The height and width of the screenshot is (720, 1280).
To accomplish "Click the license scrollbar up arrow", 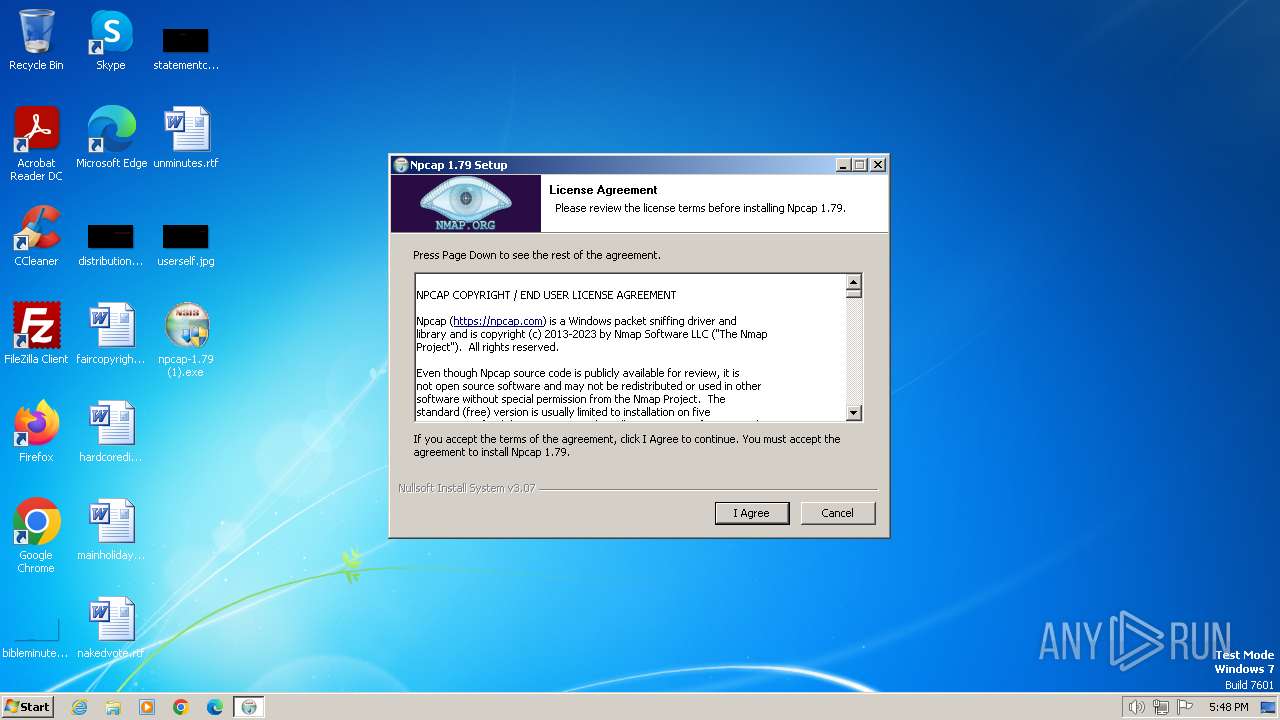I will tap(853, 282).
